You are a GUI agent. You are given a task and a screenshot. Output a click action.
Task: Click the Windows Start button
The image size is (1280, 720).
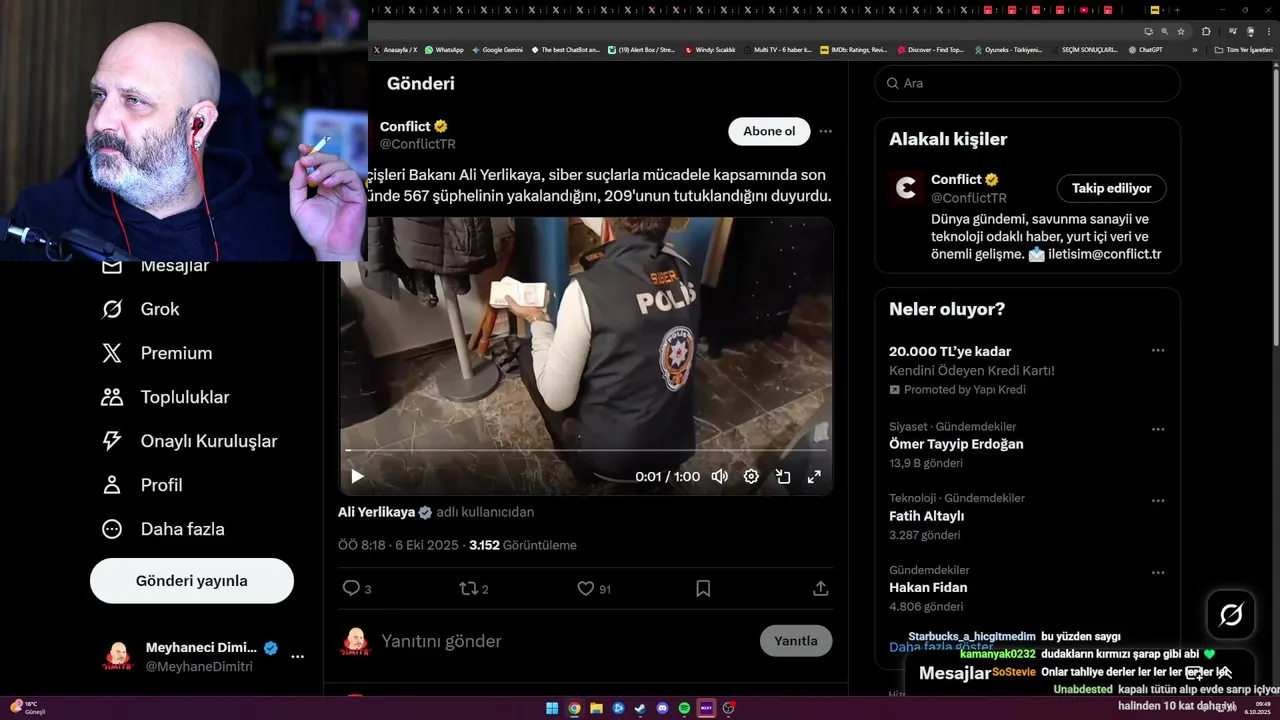tap(552, 708)
